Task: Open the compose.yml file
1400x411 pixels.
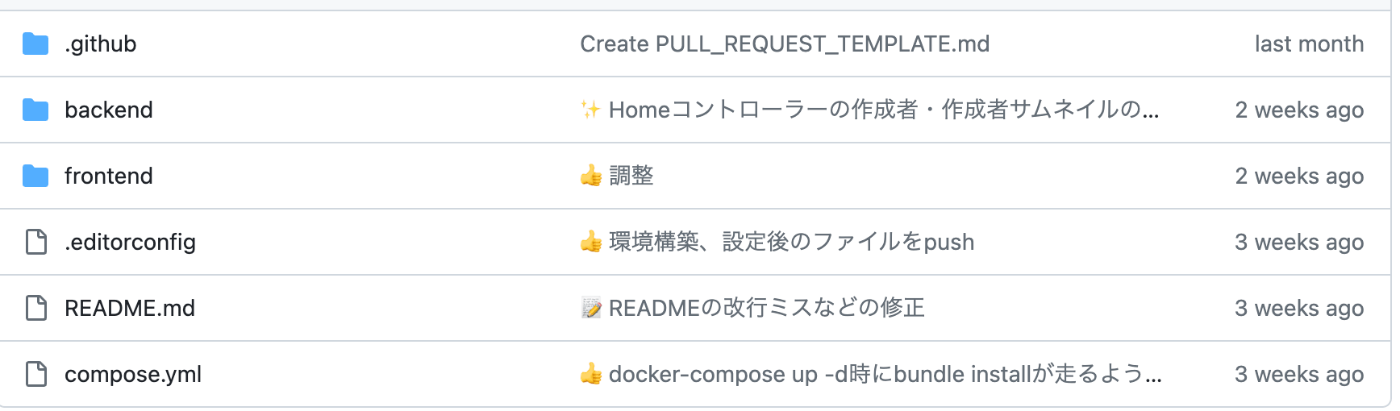Action: 133,374
